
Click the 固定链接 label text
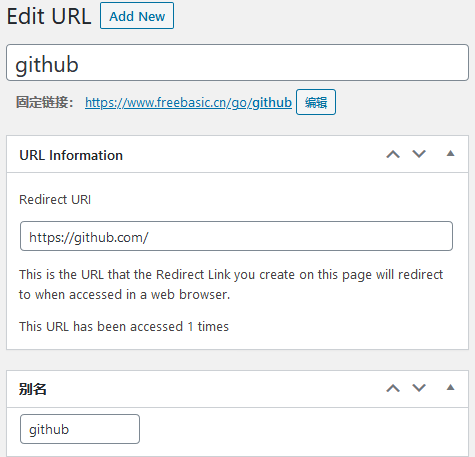click(x=44, y=102)
